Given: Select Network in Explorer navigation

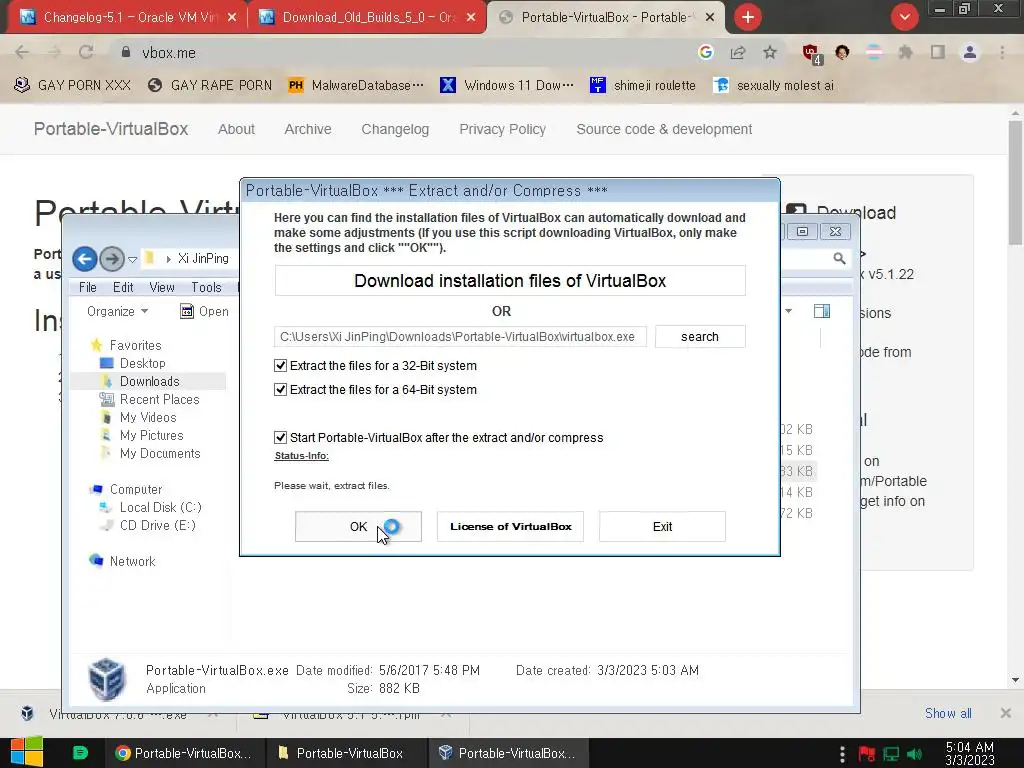Looking at the screenshot, I should pyautogui.click(x=133, y=561).
